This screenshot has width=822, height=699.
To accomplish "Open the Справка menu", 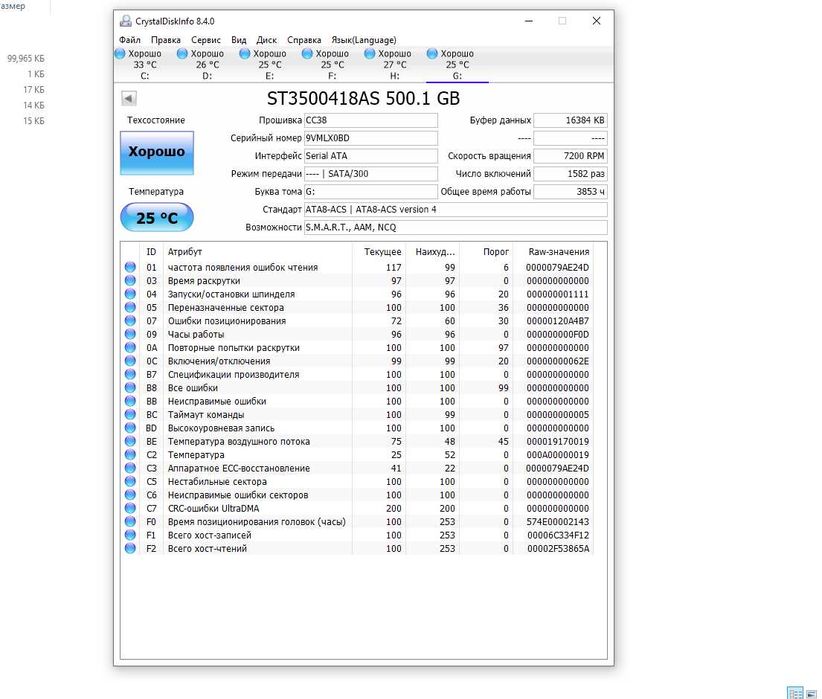I will point(304,40).
